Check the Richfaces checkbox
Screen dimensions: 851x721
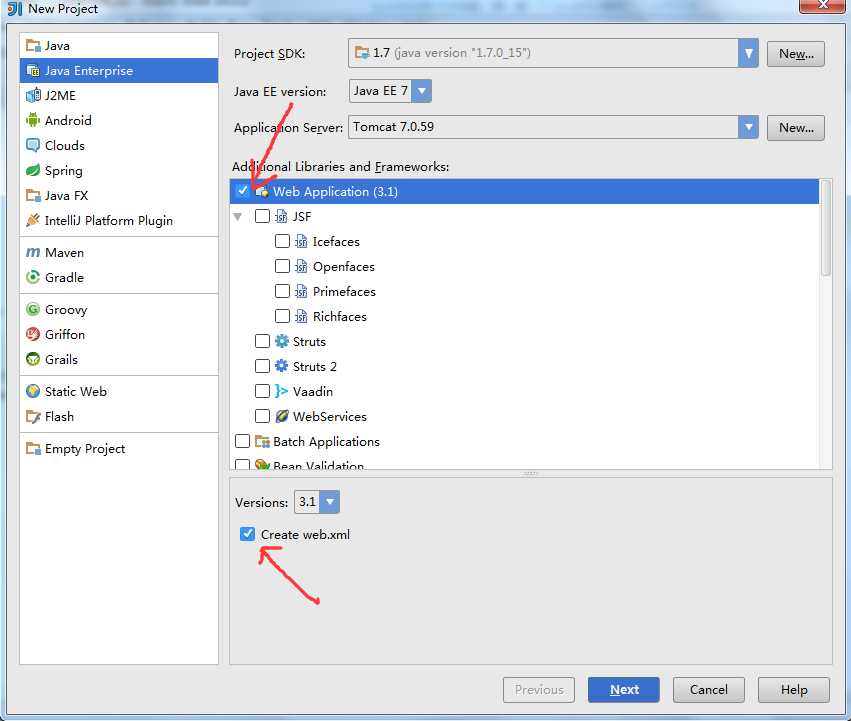pos(282,316)
